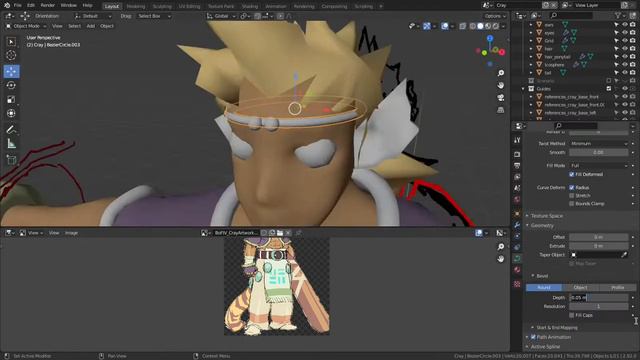
Task: Click the Blender logo icon
Action: click(6, 5)
